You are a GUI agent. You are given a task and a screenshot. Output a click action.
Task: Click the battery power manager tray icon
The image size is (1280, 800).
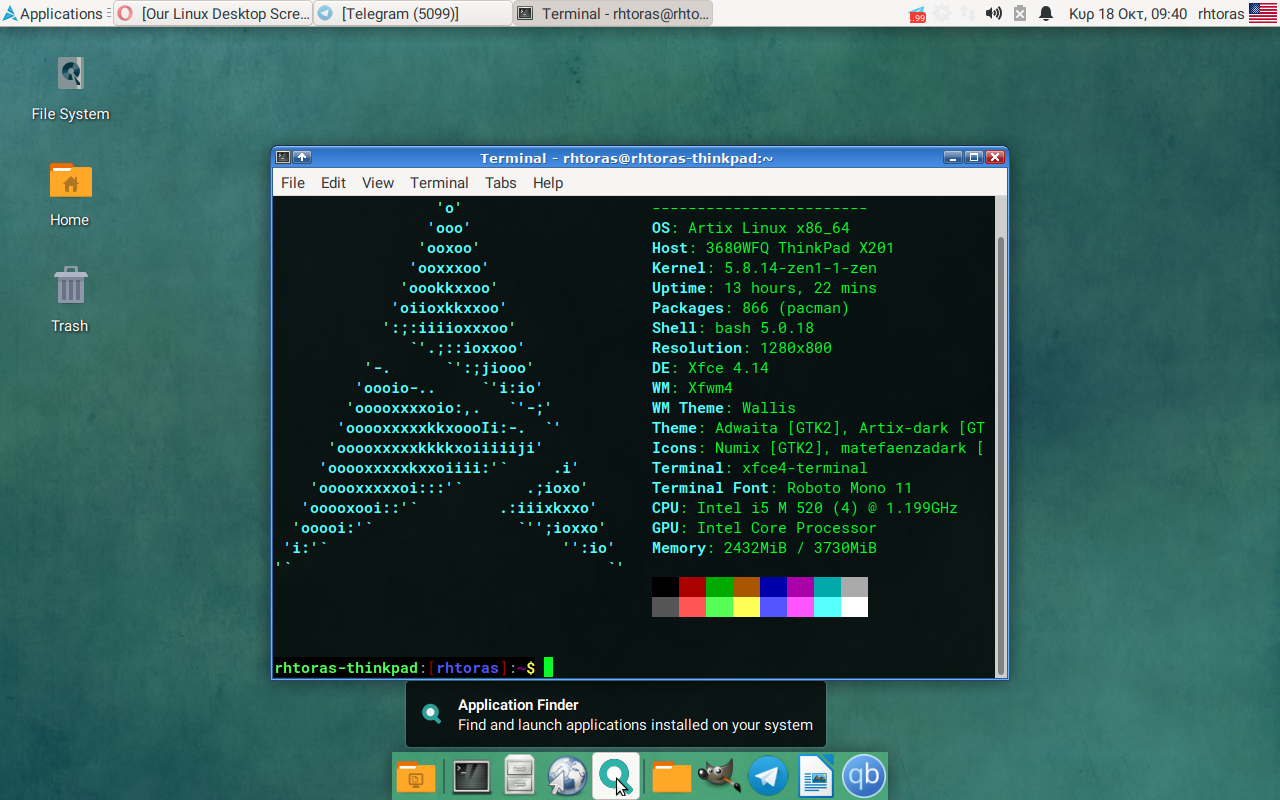click(1020, 13)
